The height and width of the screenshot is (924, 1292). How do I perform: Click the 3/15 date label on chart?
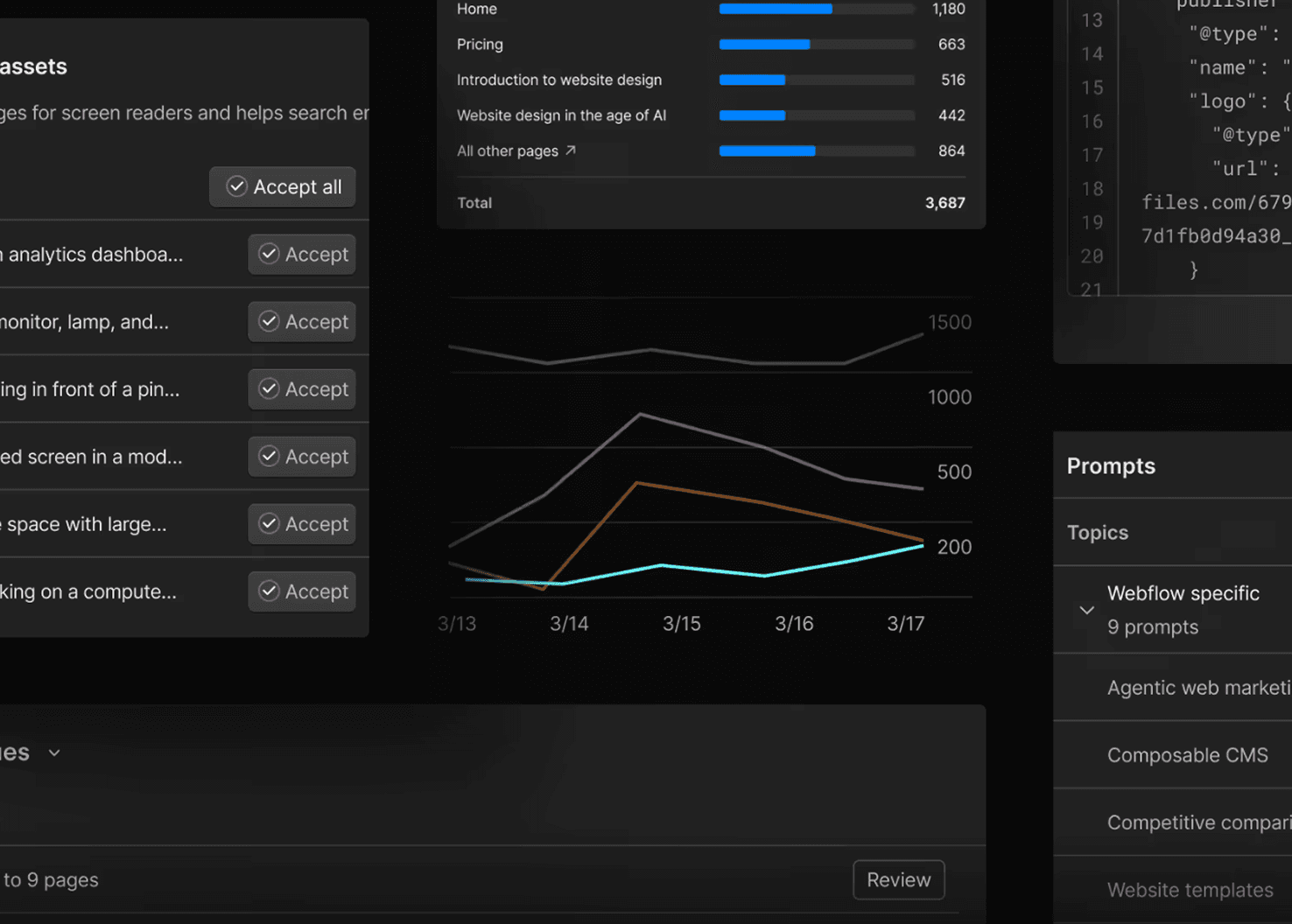681,624
